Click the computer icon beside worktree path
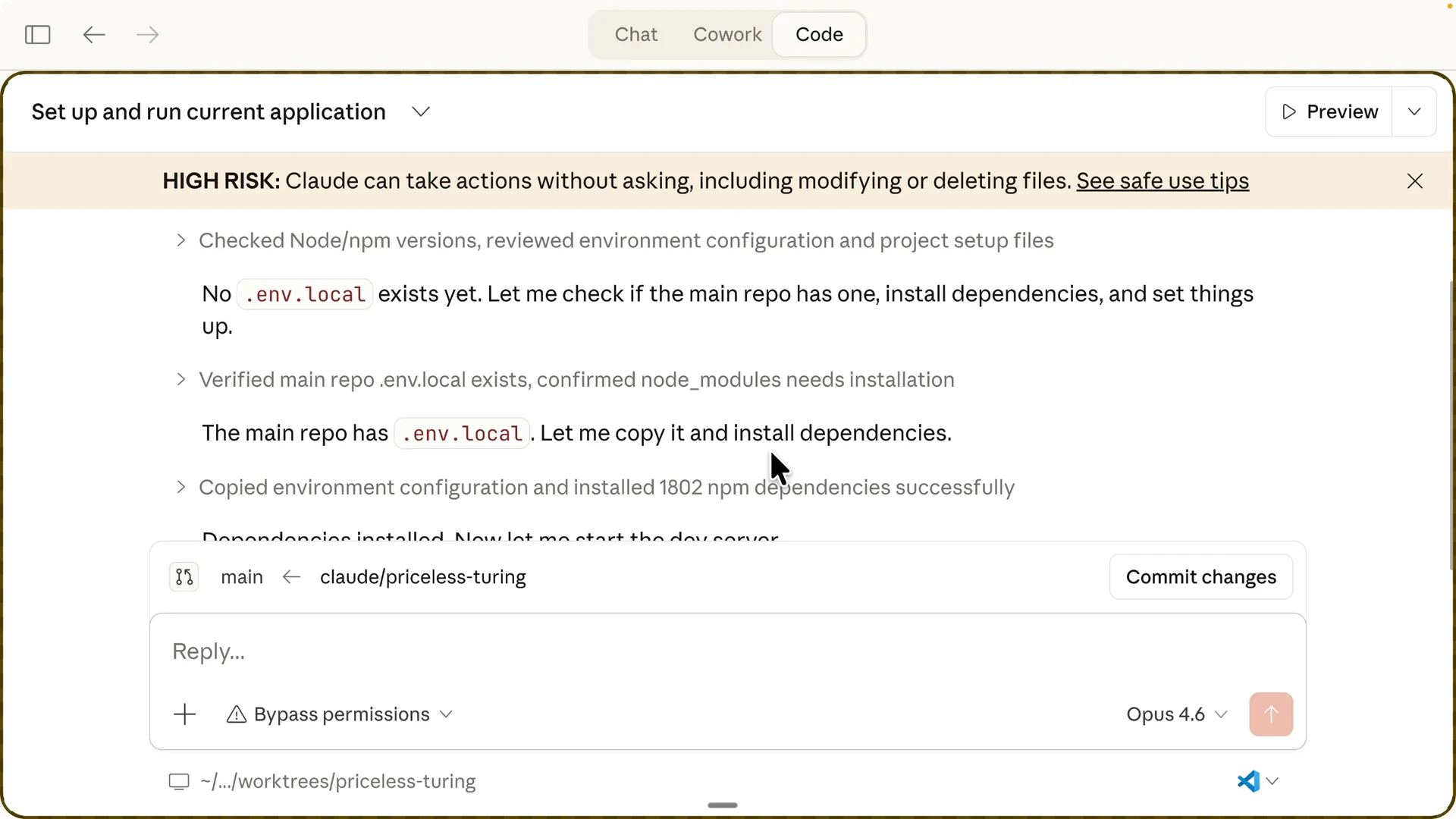The width and height of the screenshot is (1456, 819). 179,782
